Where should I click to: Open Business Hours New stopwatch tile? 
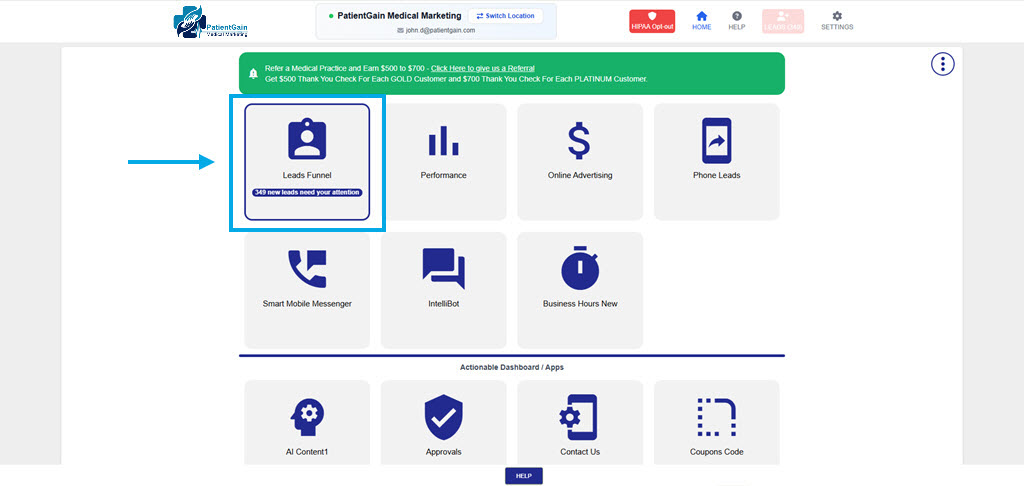[580, 290]
